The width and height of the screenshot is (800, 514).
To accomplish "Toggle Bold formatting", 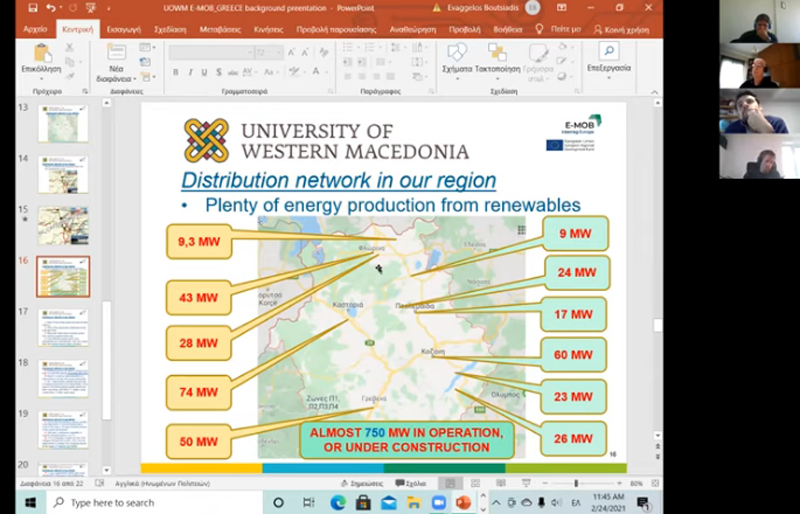I will (x=176, y=72).
